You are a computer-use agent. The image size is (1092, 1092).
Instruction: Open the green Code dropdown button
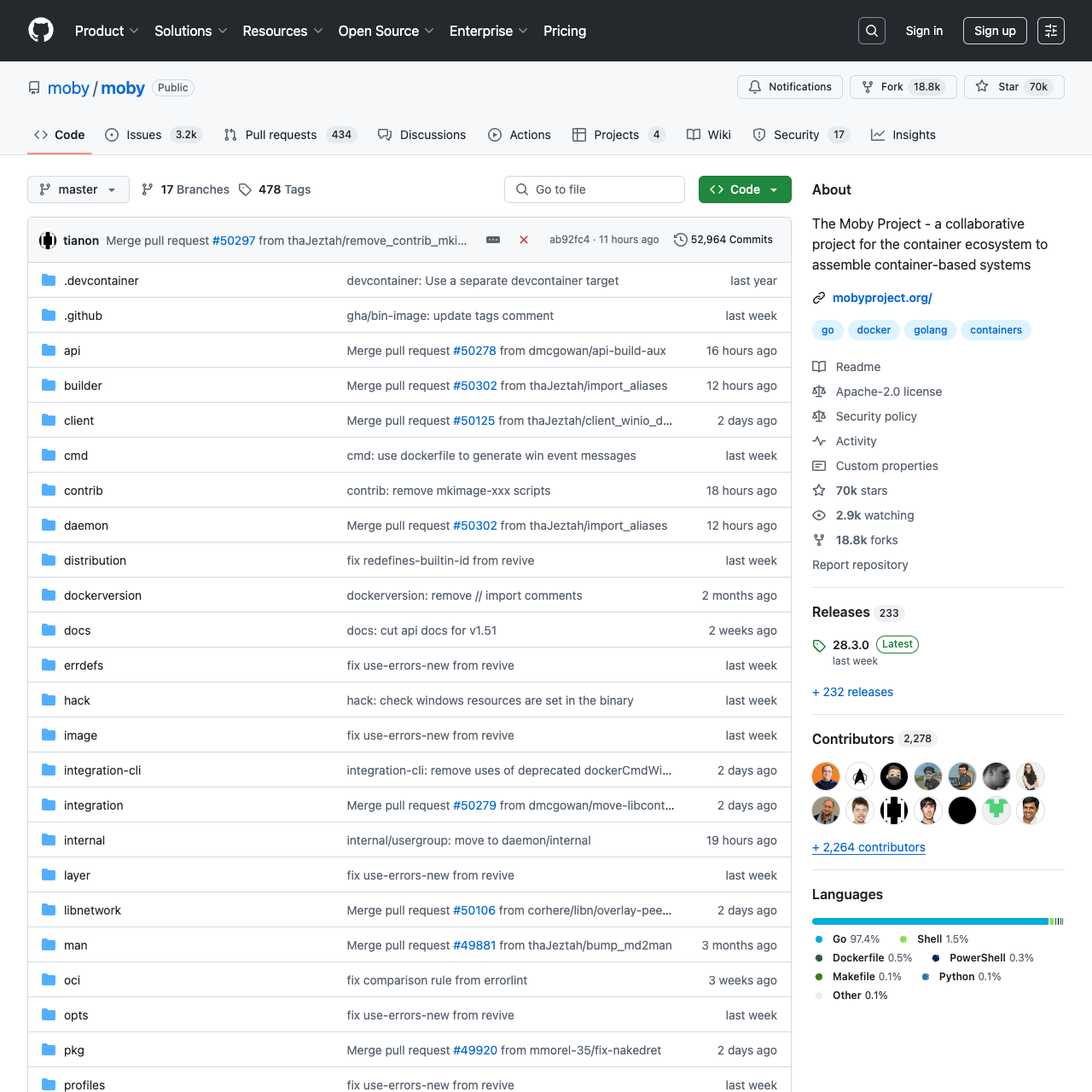click(745, 189)
